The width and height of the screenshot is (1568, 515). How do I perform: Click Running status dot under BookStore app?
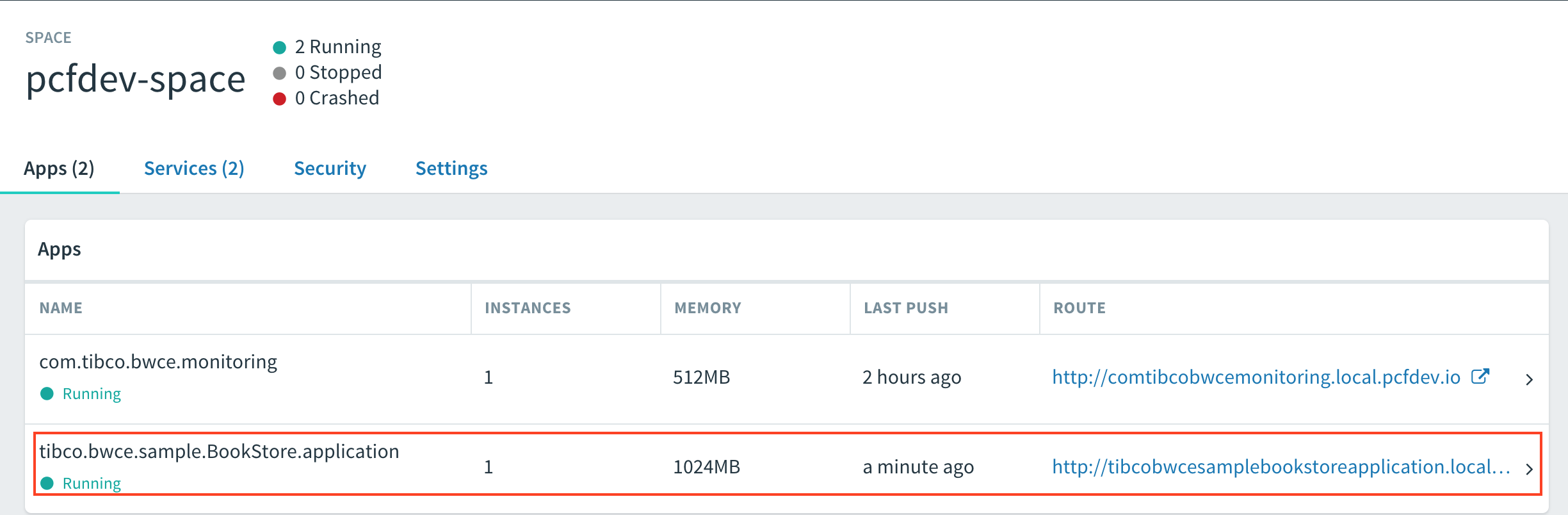click(x=47, y=483)
